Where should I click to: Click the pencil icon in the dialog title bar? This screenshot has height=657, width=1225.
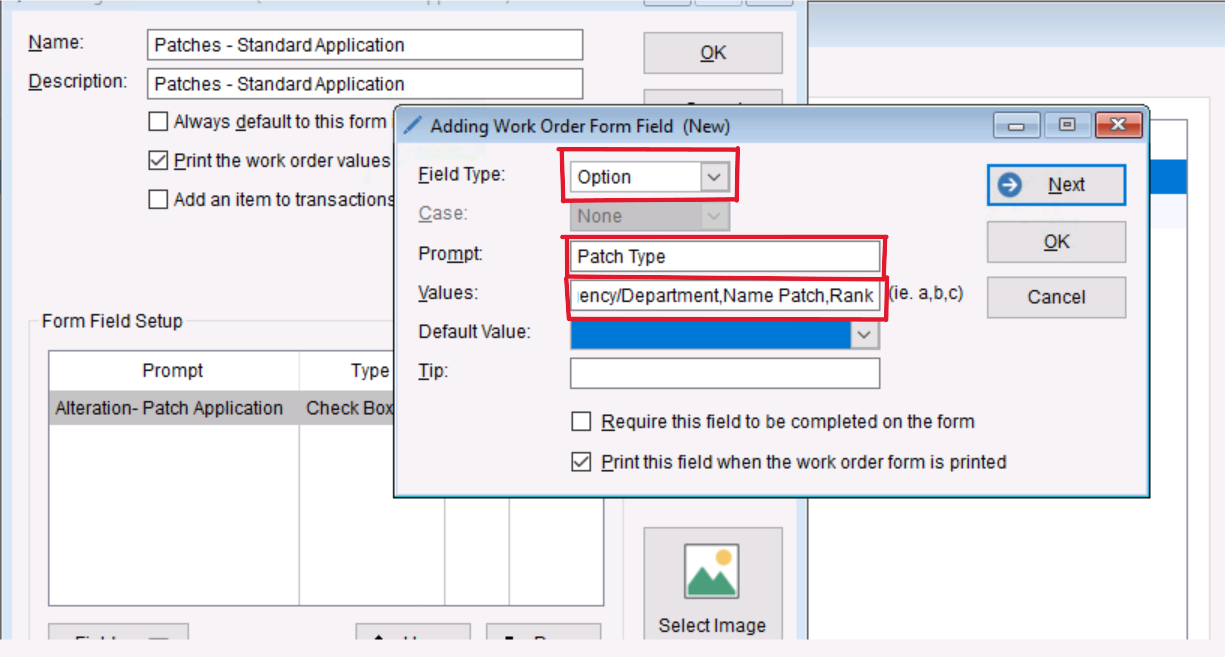click(x=412, y=126)
